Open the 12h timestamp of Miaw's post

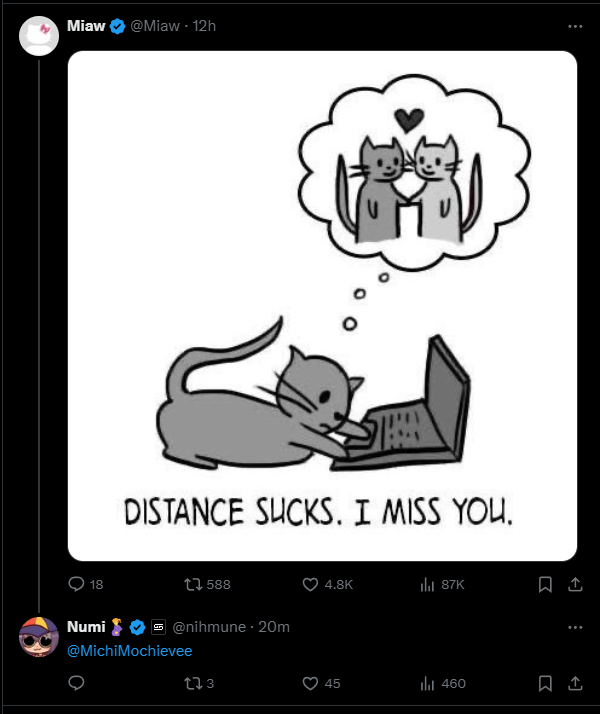point(203,26)
